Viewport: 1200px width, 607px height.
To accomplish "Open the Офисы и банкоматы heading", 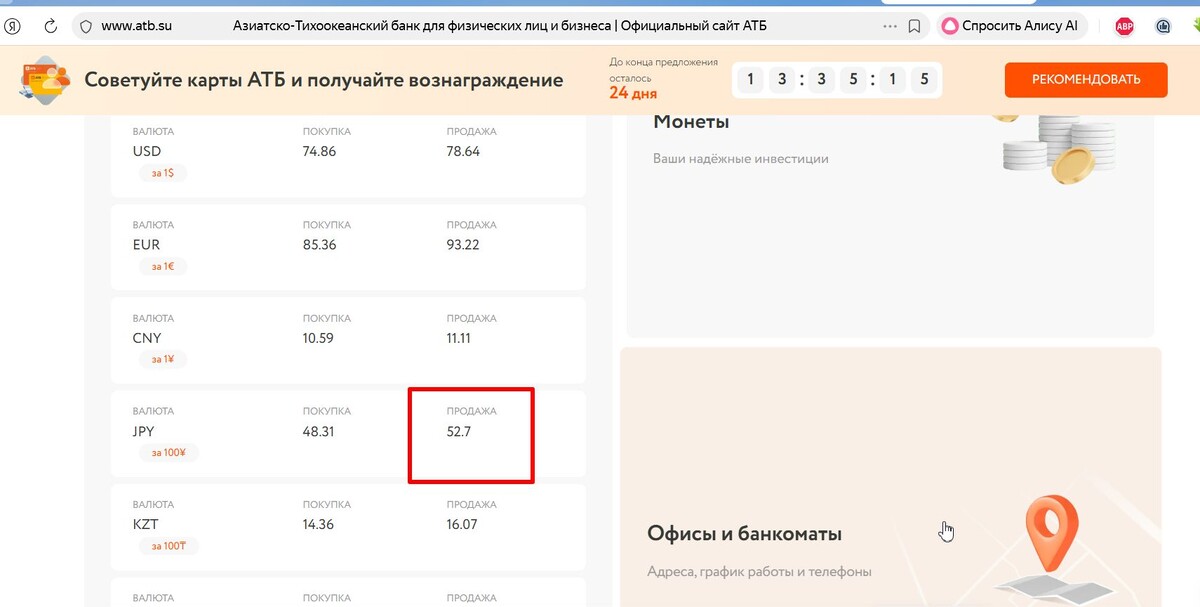I will (744, 533).
